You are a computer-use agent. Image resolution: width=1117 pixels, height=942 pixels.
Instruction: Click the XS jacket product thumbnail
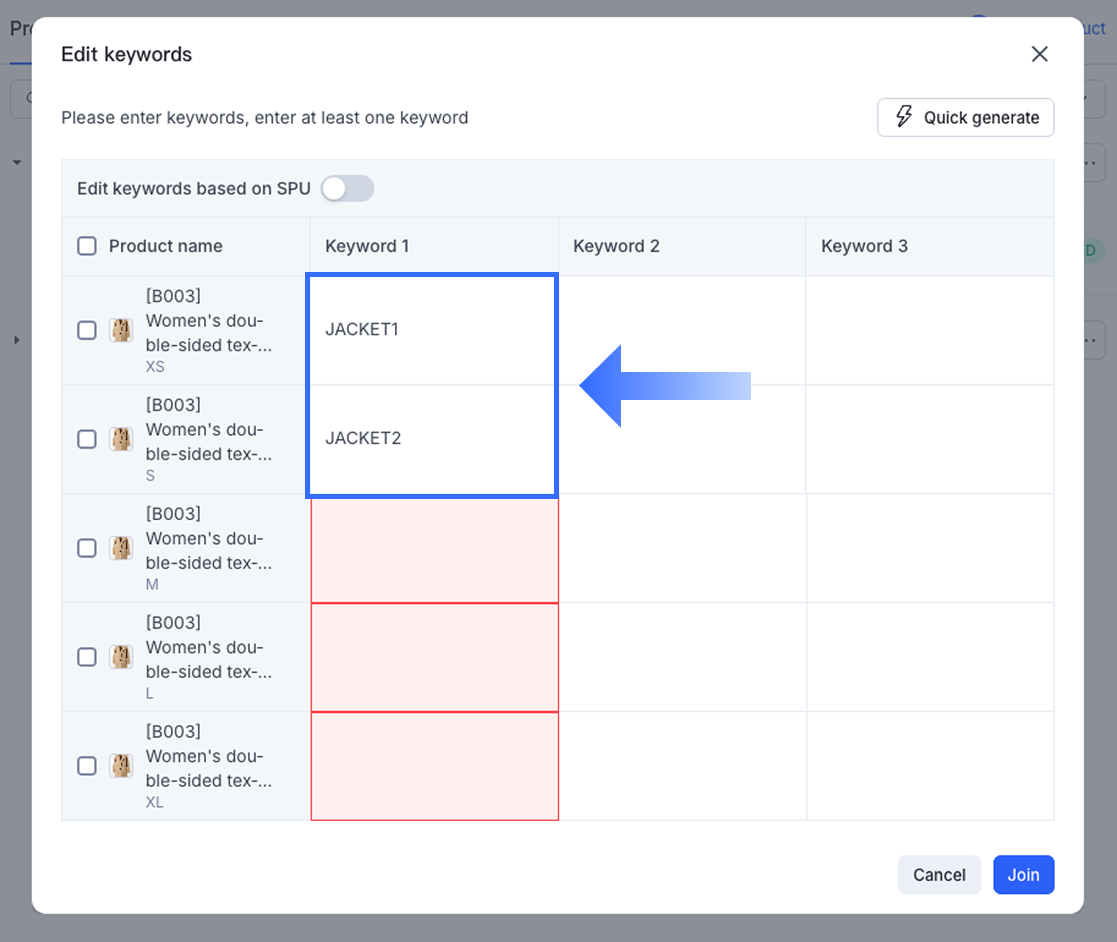coord(121,330)
